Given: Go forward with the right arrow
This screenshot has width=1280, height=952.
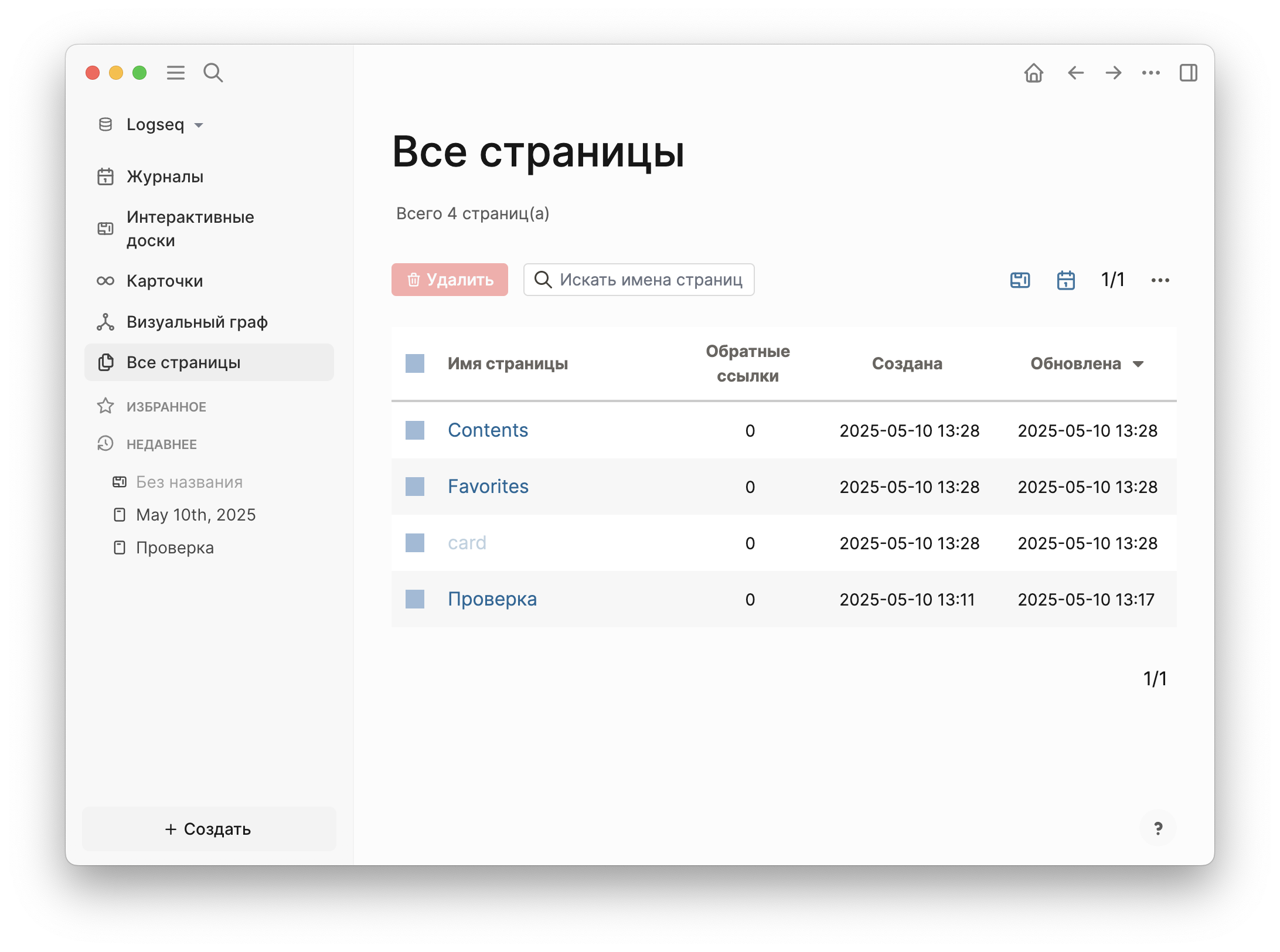Looking at the screenshot, I should [x=1113, y=73].
